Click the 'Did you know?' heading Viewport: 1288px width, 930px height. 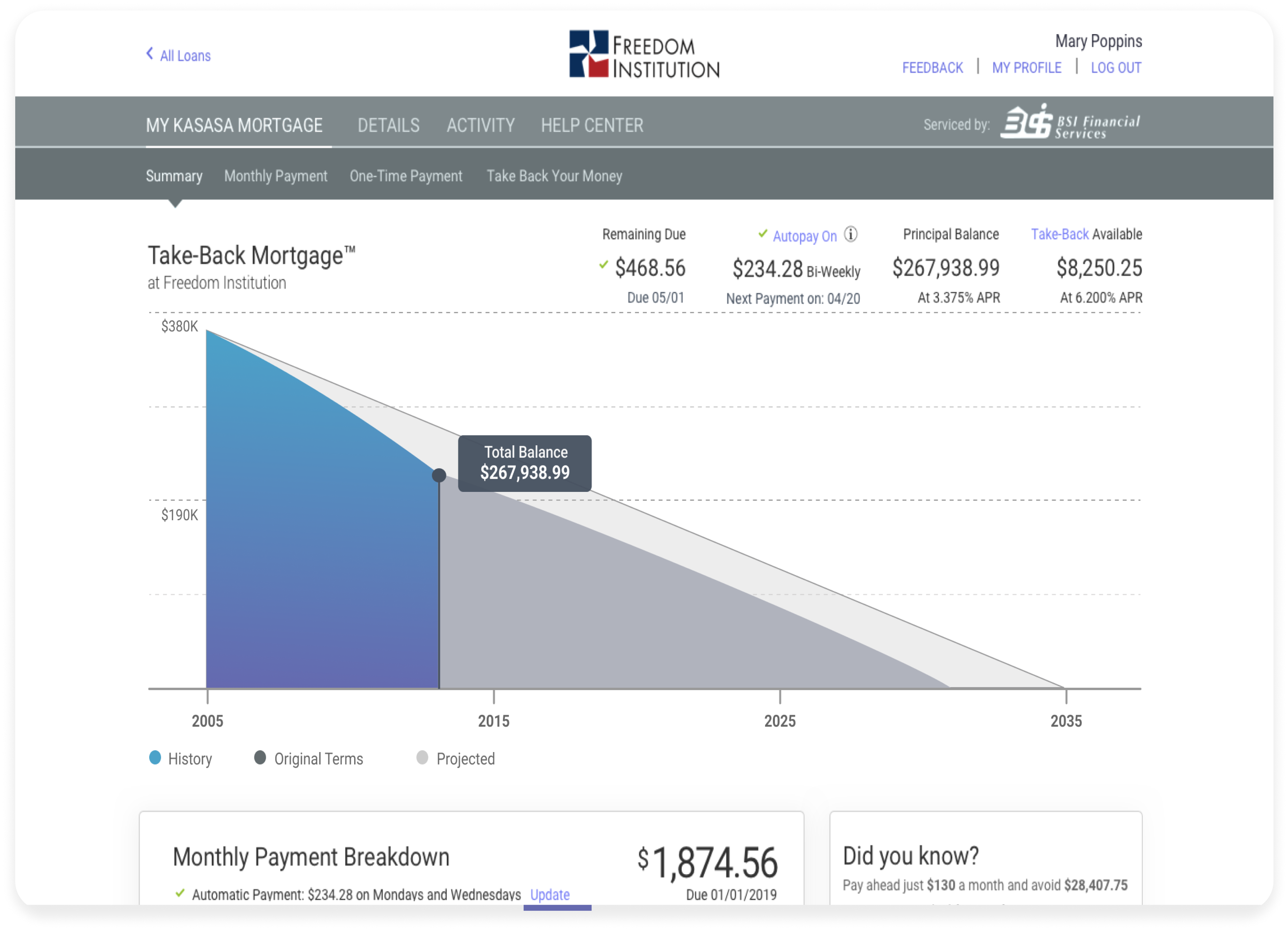pyautogui.click(x=911, y=856)
